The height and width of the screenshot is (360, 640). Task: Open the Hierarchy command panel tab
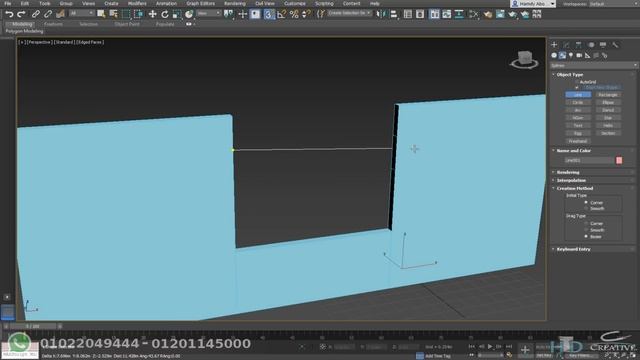(x=578, y=44)
